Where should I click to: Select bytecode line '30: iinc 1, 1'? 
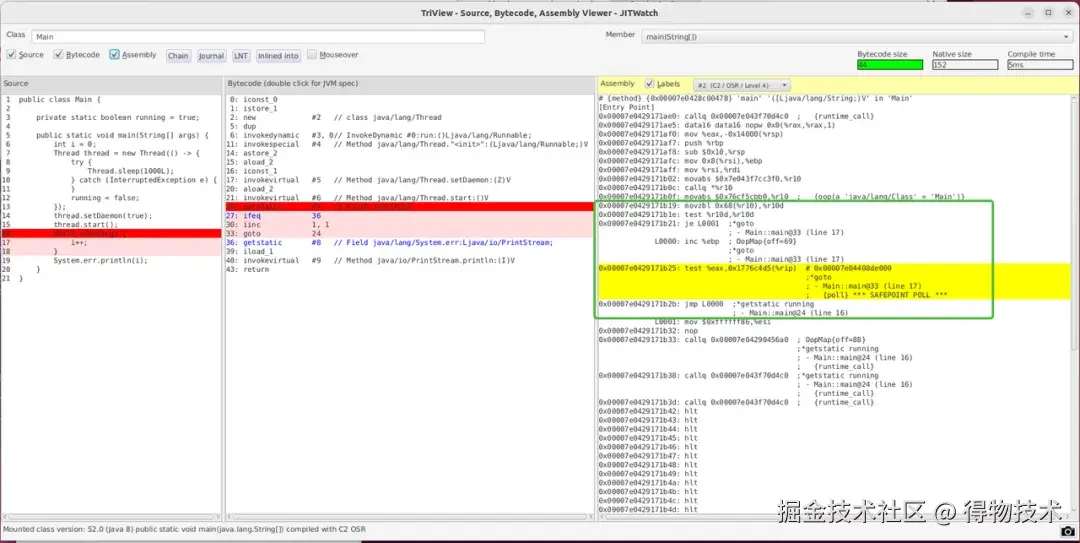[x=278, y=225]
